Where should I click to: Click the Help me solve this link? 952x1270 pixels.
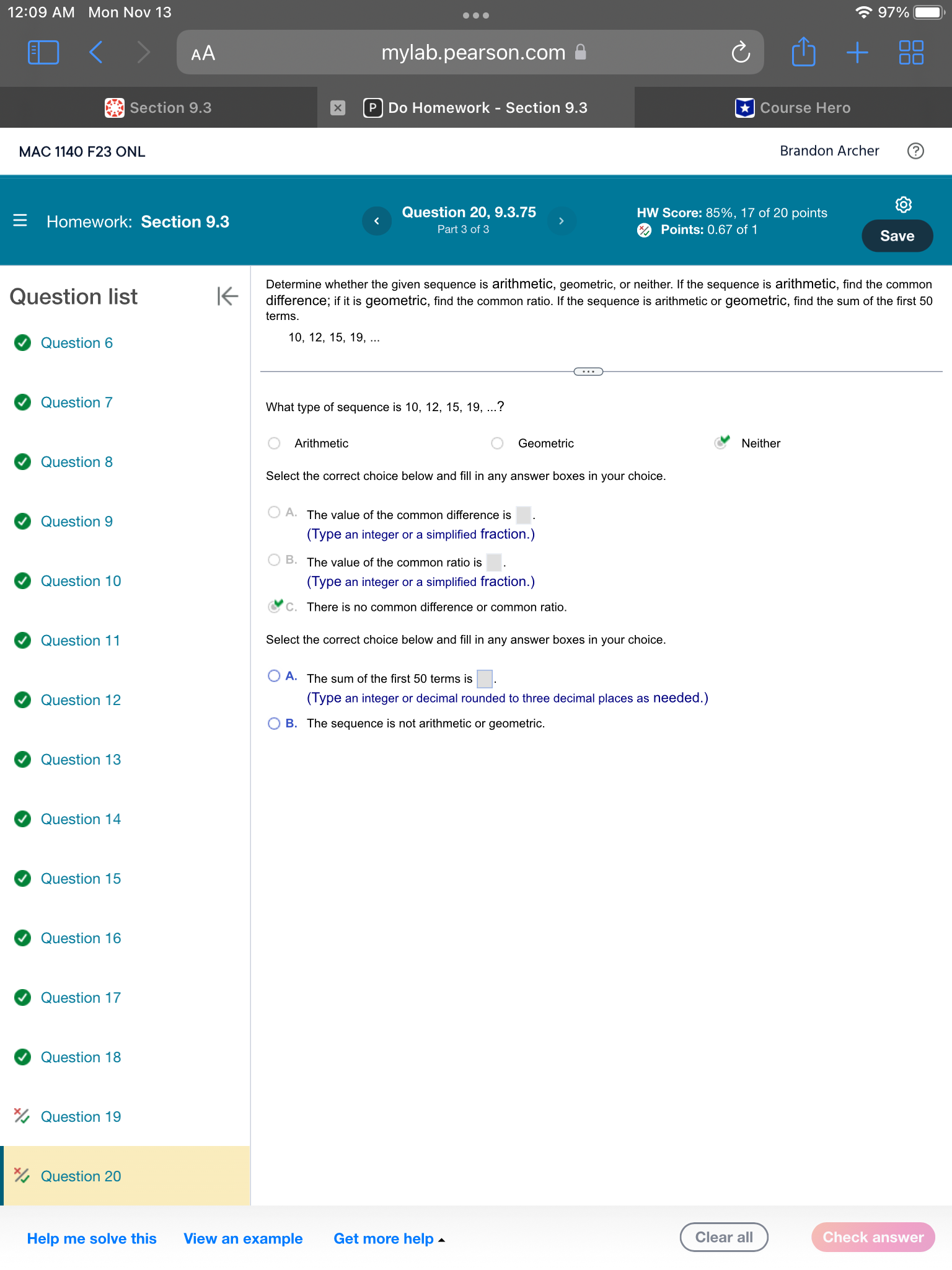pyautogui.click(x=92, y=1238)
